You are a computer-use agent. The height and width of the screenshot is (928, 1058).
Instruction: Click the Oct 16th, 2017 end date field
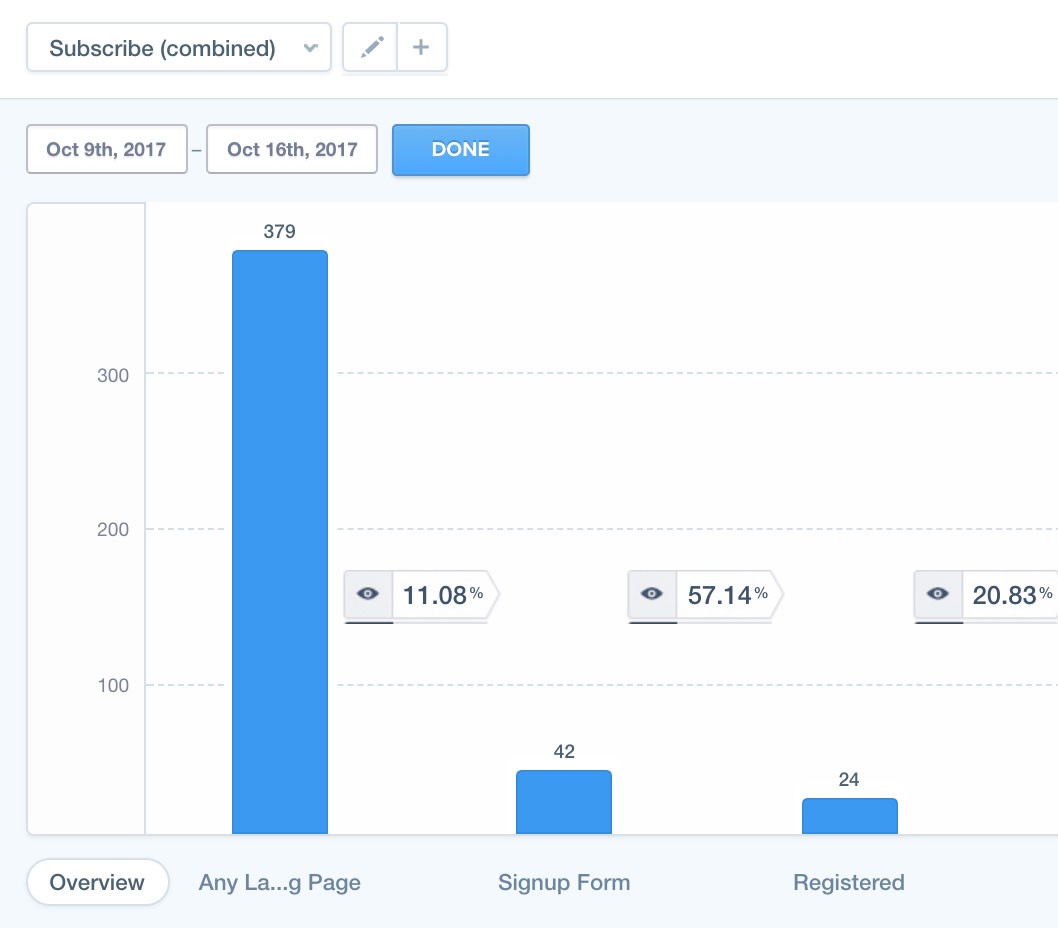pos(292,150)
